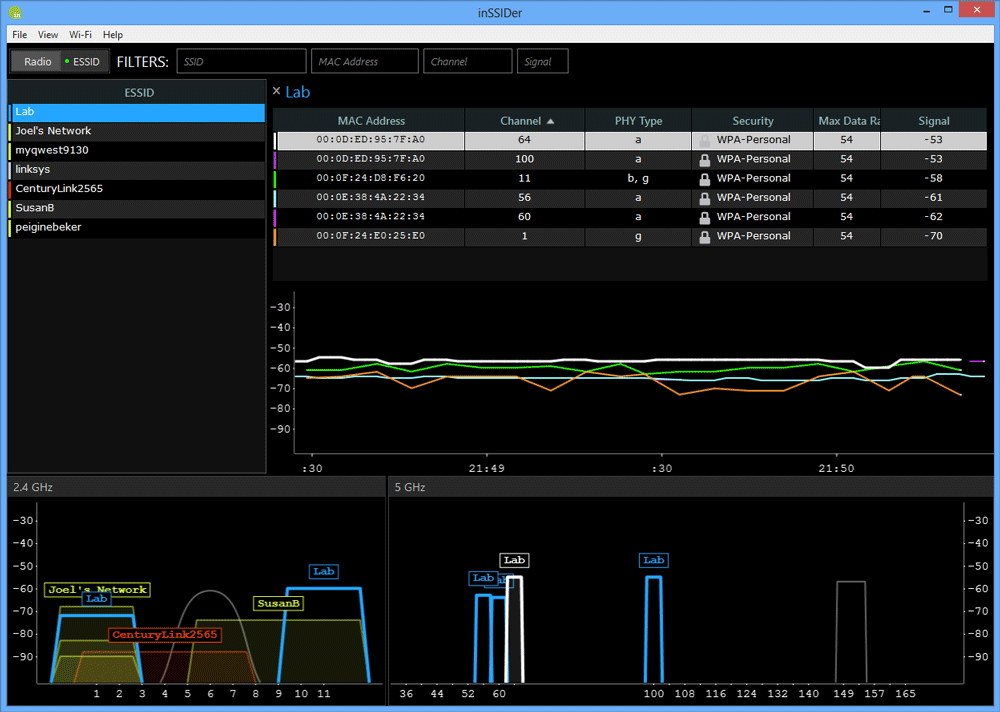The width and height of the screenshot is (1000, 712).
Task: Click the inSSIDer app icon in title bar
Action: (x=16, y=13)
